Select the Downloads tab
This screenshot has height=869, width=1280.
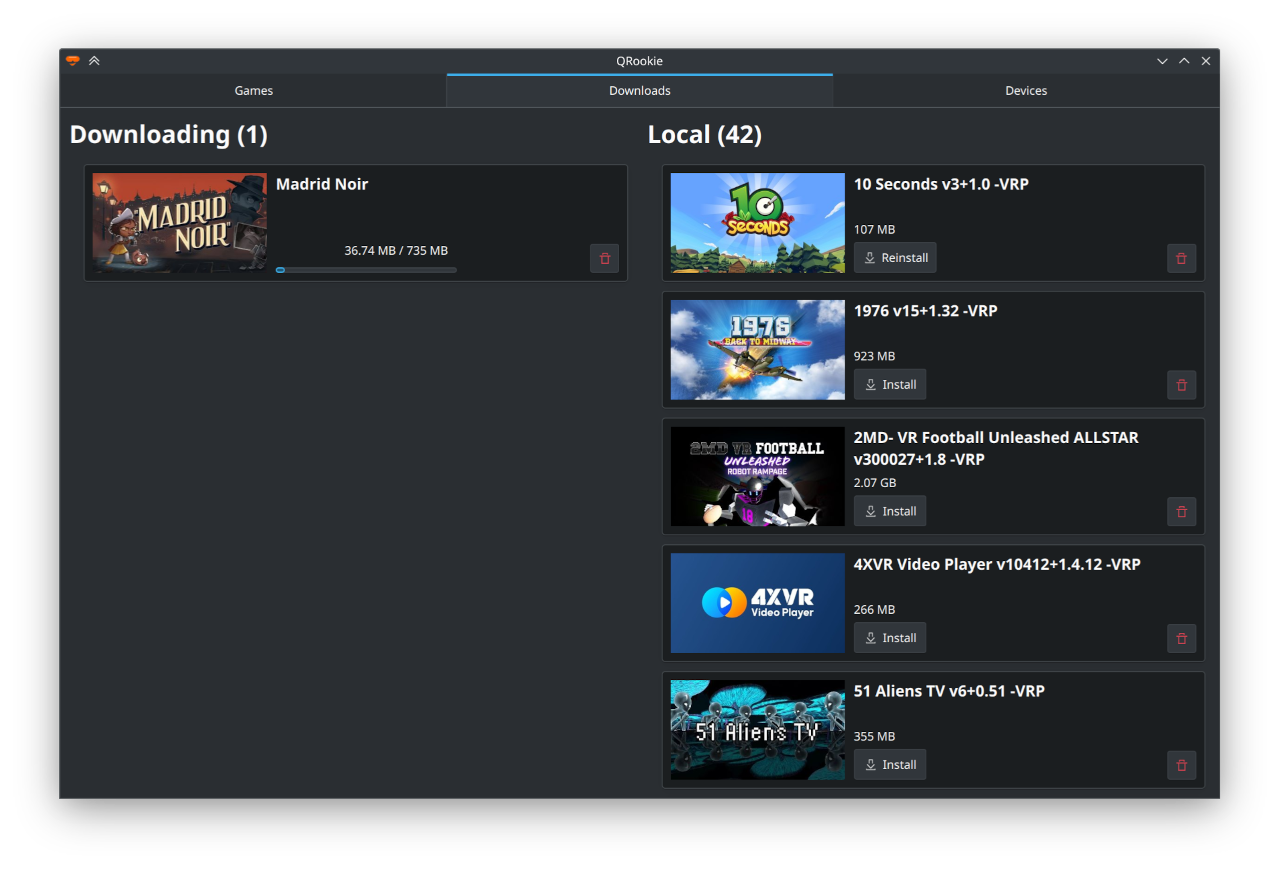(x=640, y=91)
